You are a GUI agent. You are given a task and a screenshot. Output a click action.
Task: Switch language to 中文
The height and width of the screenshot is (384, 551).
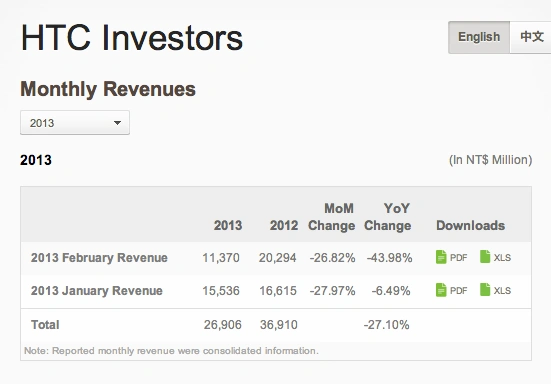pyautogui.click(x=531, y=37)
